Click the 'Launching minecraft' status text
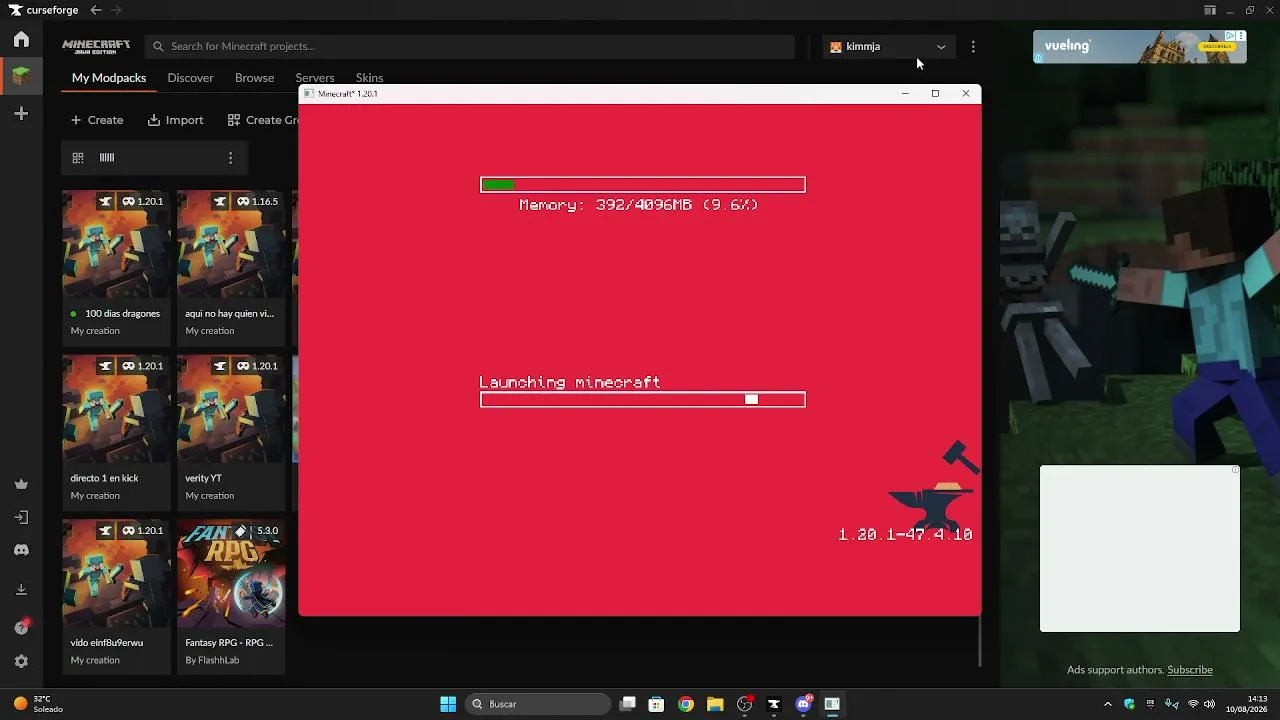1280x720 pixels. 570,382
